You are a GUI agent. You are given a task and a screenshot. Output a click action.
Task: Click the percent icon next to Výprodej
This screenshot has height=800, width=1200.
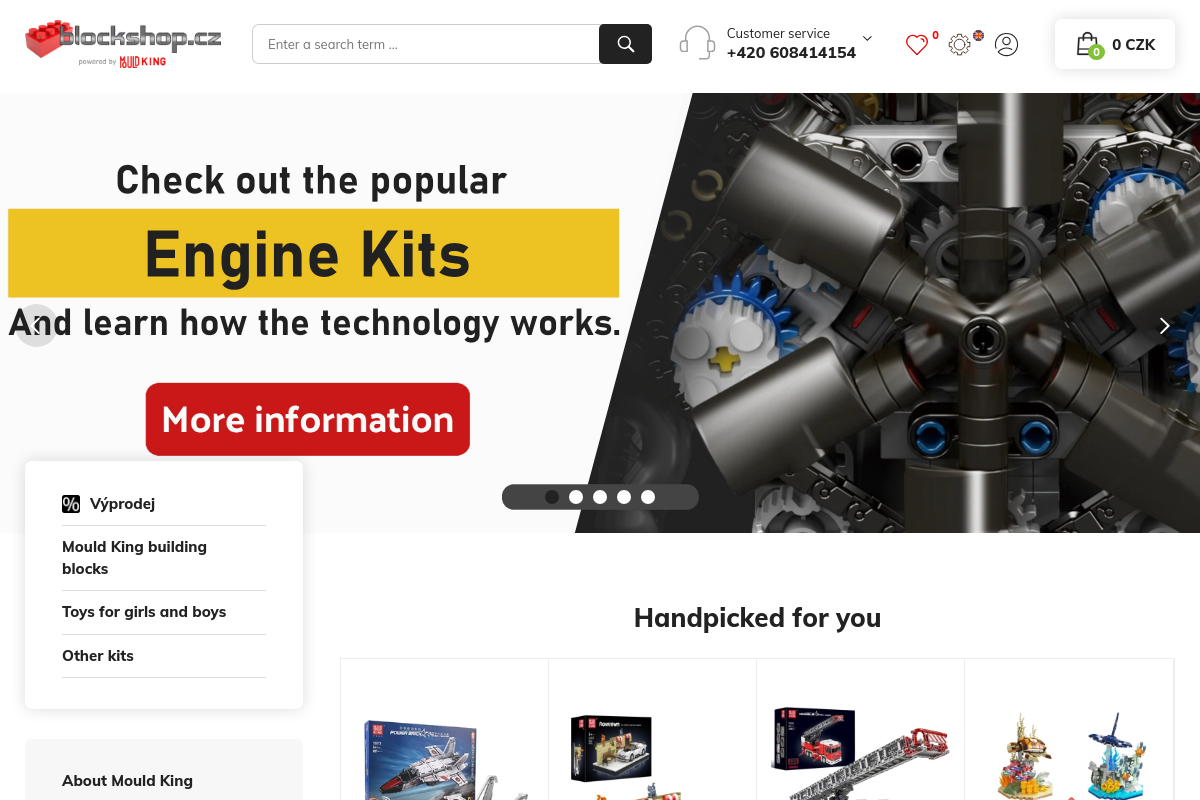[71, 504]
